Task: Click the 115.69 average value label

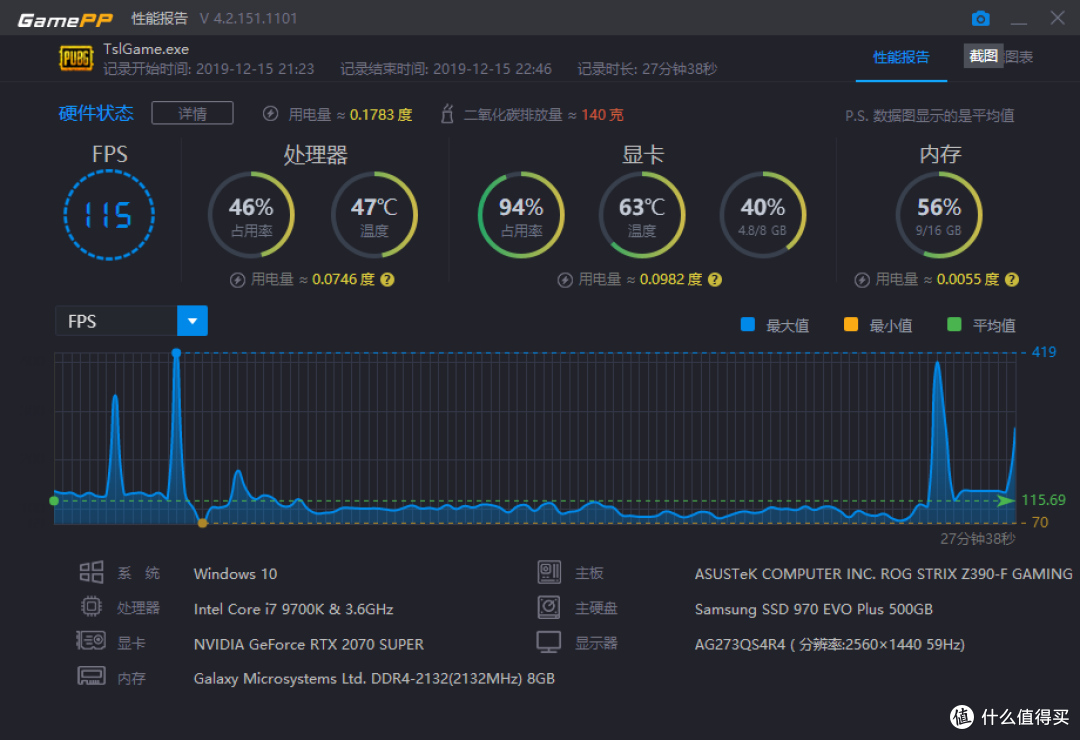Action: [x=1043, y=500]
